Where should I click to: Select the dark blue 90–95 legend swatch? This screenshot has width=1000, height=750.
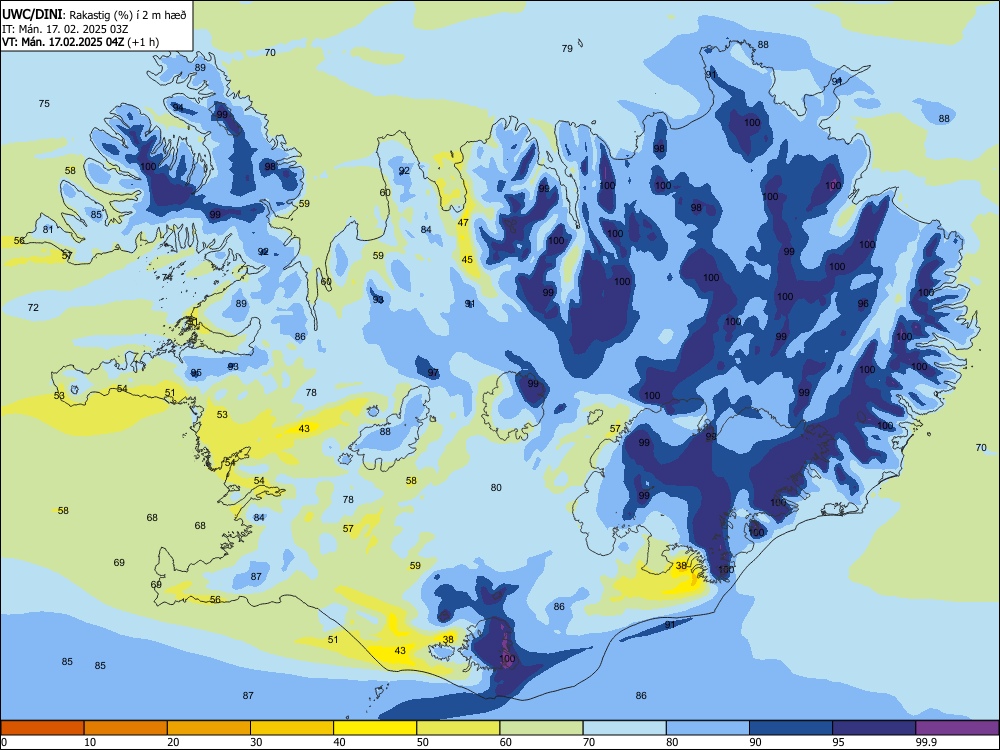tap(791, 728)
